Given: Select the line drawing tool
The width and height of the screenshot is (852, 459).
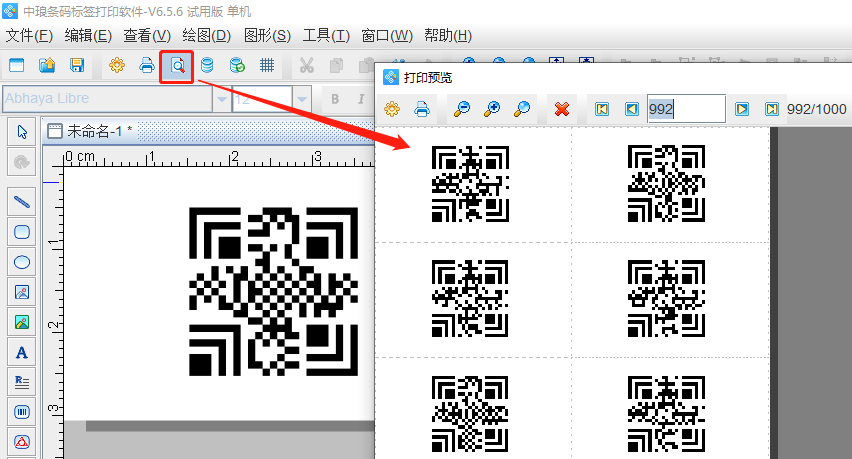Looking at the screenshot, I should coord(22,202).
